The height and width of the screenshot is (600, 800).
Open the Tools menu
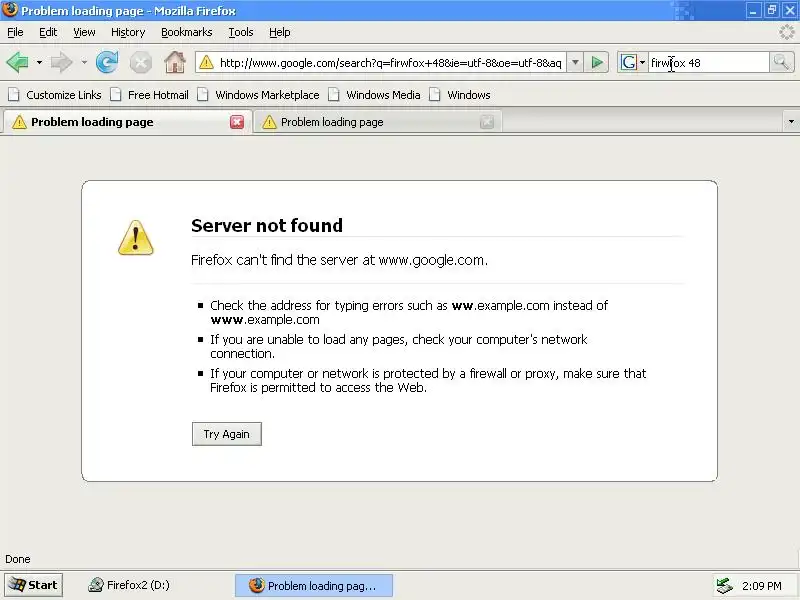(241, 32)
